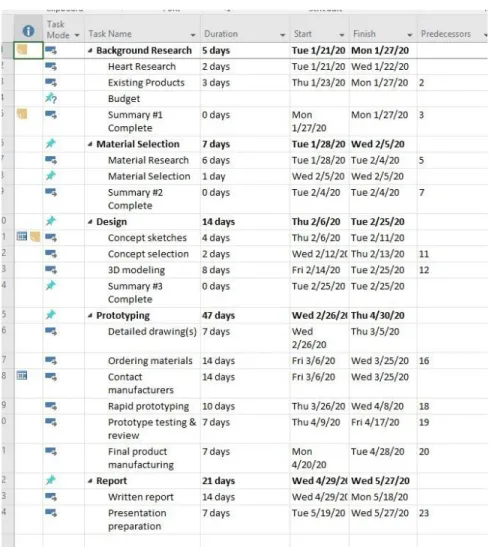
Task: Click auto-scheduled mode icon for Prototype testing & review
Action: point(51,422)
